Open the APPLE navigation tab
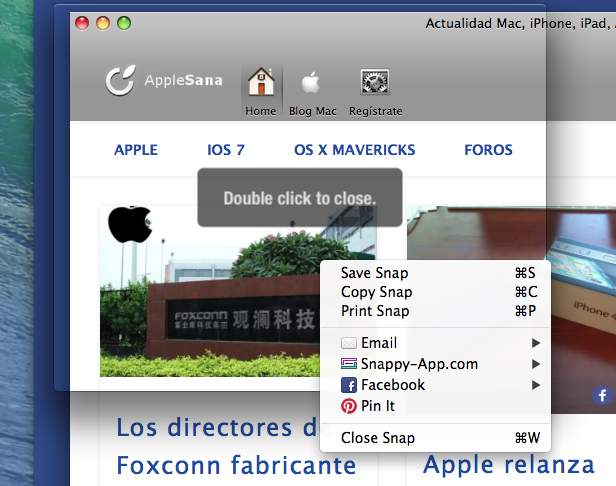This screenshot has height=486, width=616. click(x=136, y=150)
